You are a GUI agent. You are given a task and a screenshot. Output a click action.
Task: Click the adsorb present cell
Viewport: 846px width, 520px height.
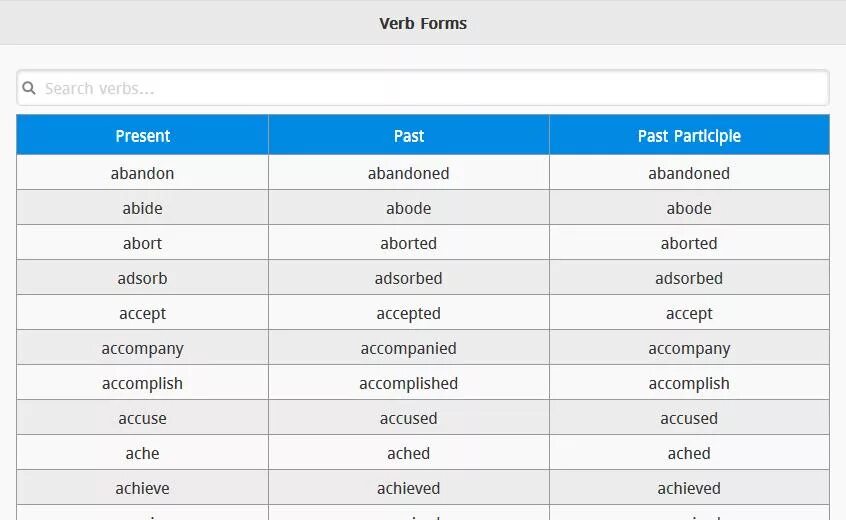(x=142, y=278)
